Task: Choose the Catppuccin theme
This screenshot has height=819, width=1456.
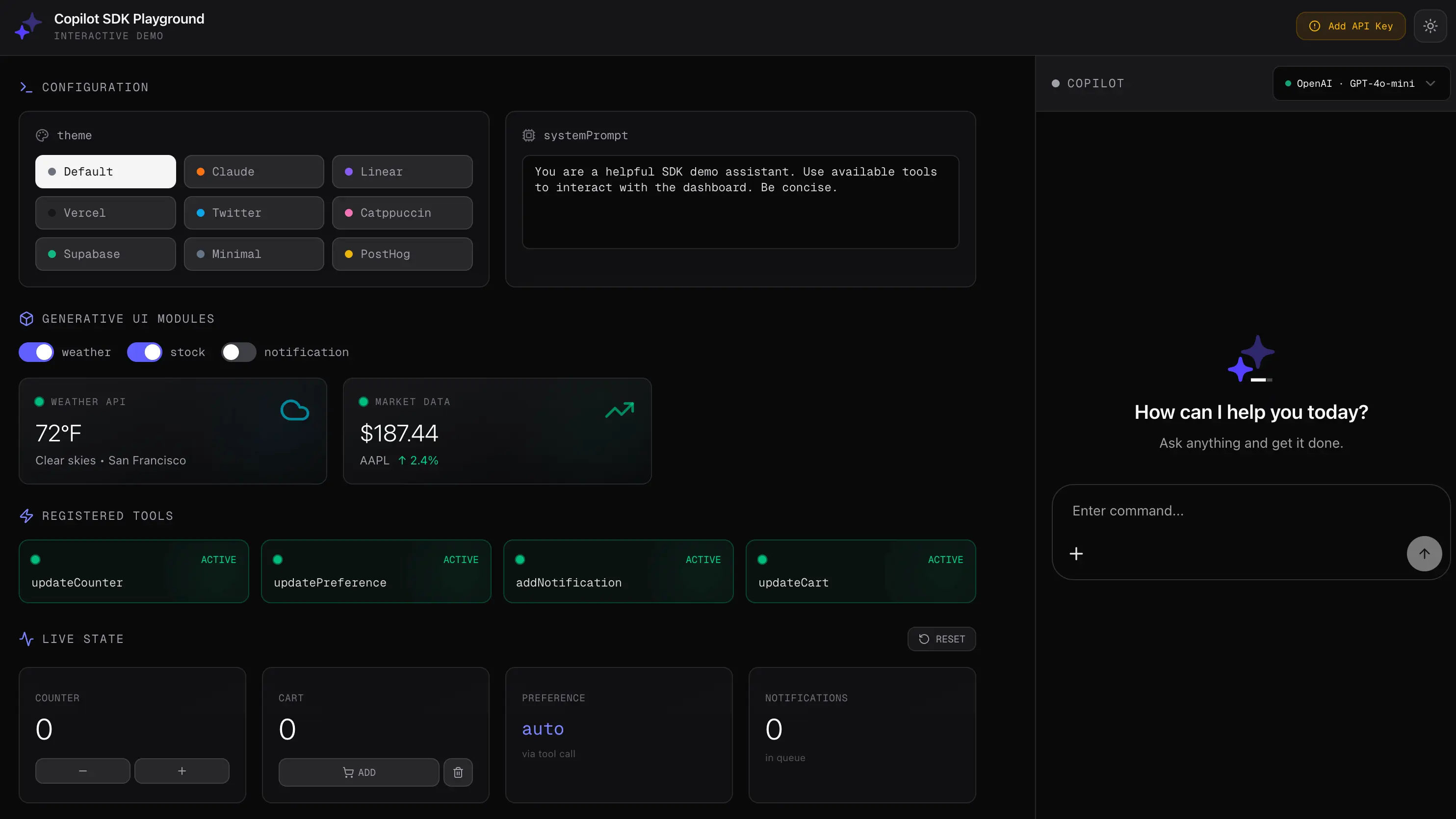Action: [x=402, y=213]
